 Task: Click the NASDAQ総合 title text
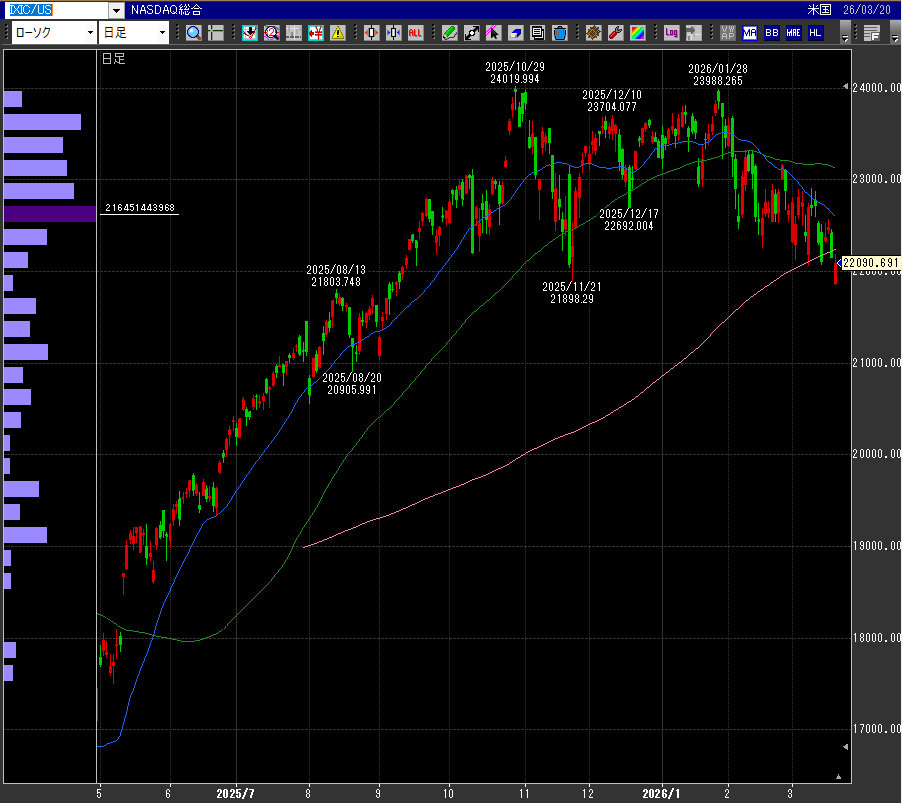166,10
